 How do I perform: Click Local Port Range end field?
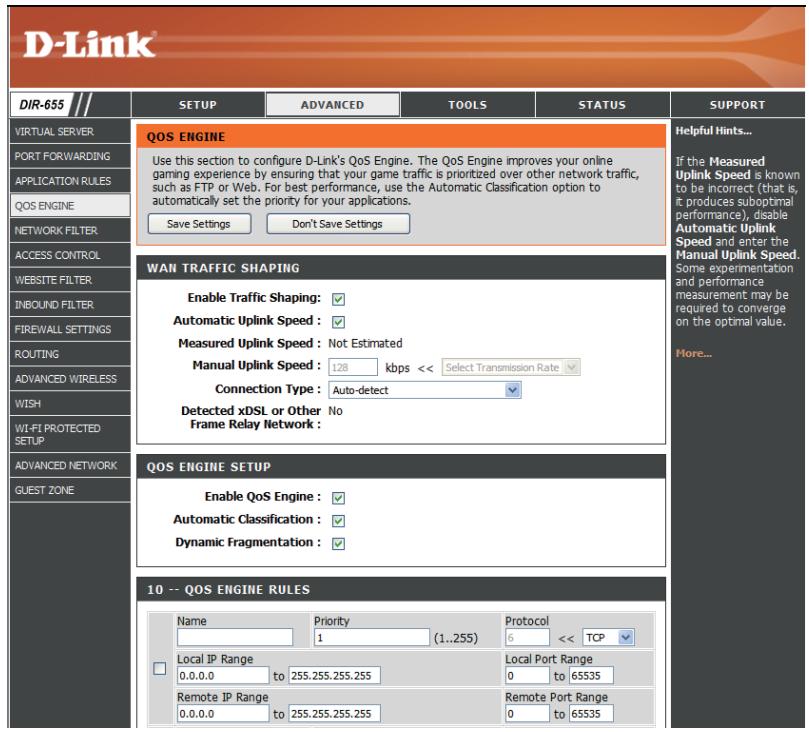tap(591, 676)
